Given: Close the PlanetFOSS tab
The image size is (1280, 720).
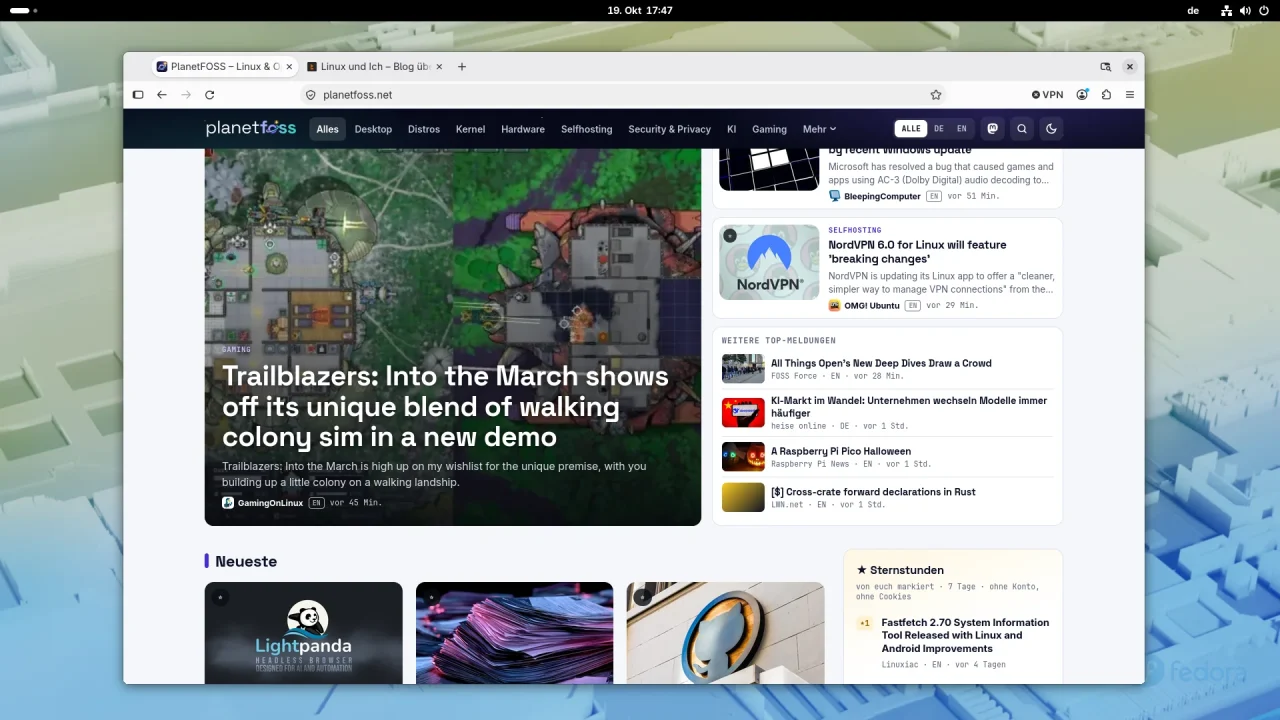Looking at the screenshot, I should (289, 67).
